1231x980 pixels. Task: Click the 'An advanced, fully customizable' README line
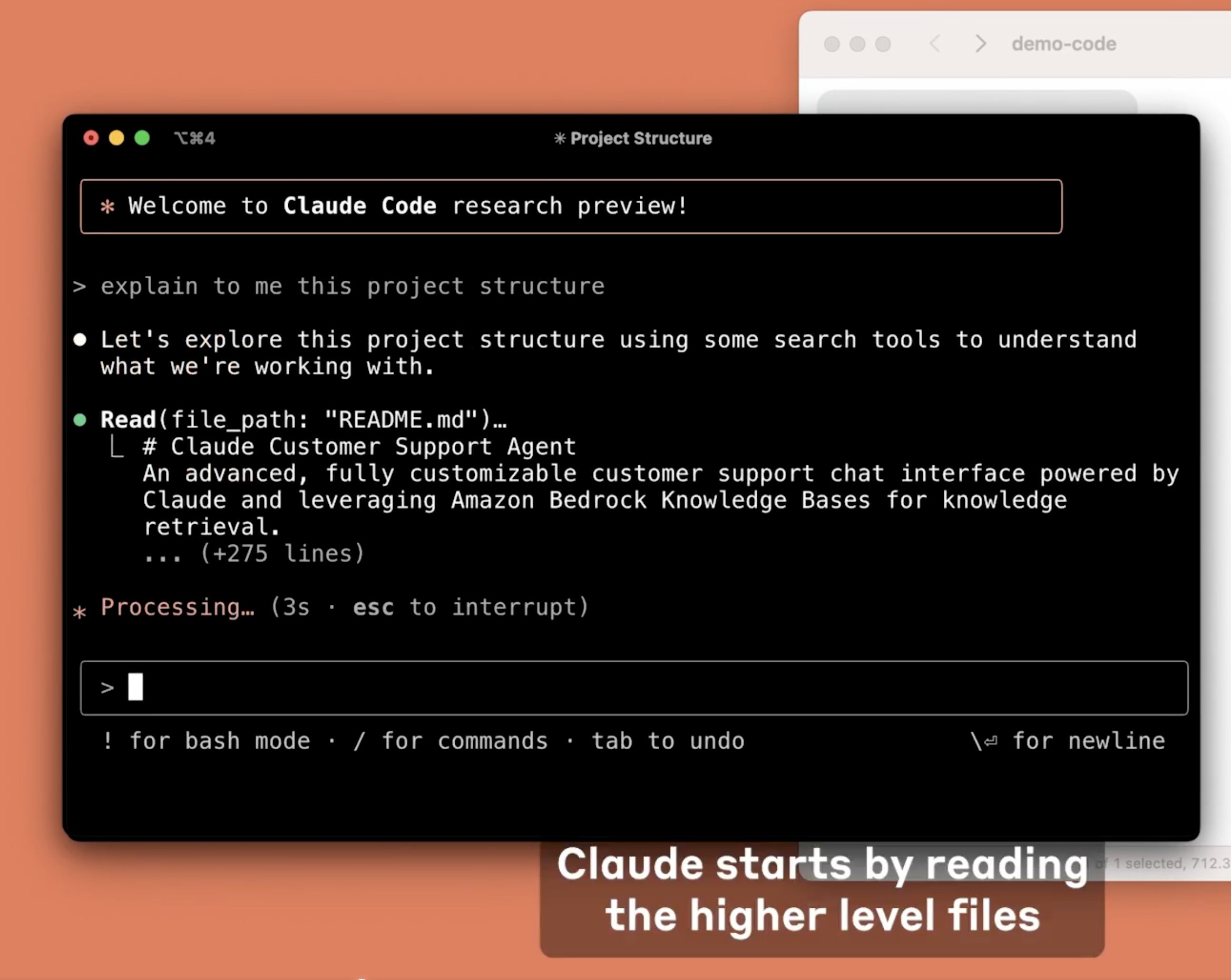tap(661, 474)
